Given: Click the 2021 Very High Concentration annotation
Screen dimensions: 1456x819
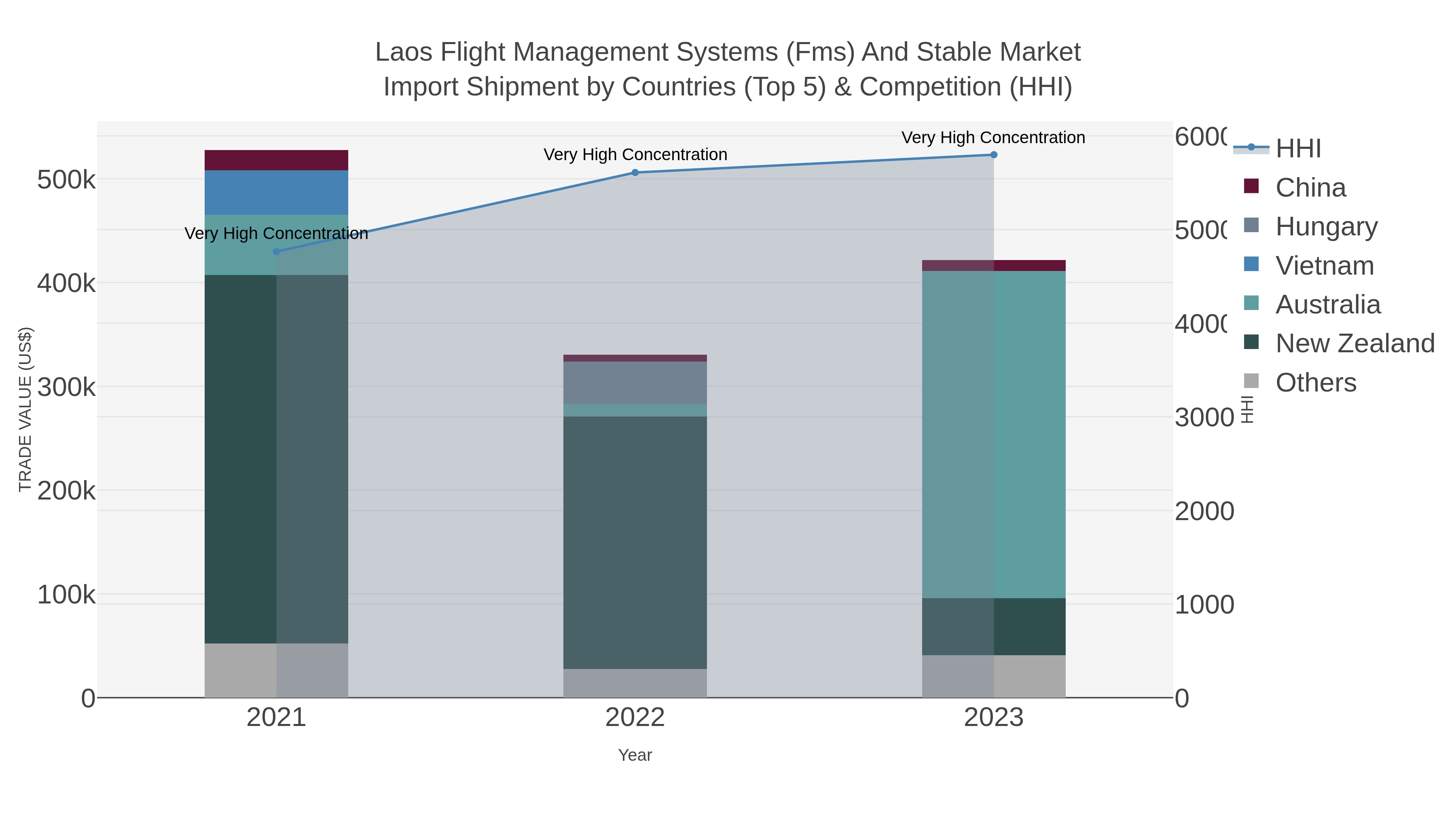Looking at the screenshot, I should pyautogui.click(x=276, y=233).
